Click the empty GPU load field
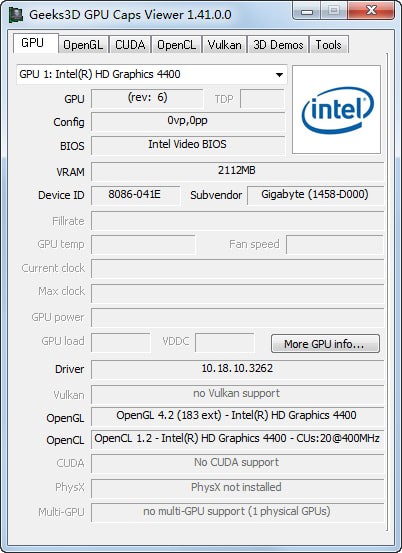Viewport: 402px width, 553px height. point(121,342)
